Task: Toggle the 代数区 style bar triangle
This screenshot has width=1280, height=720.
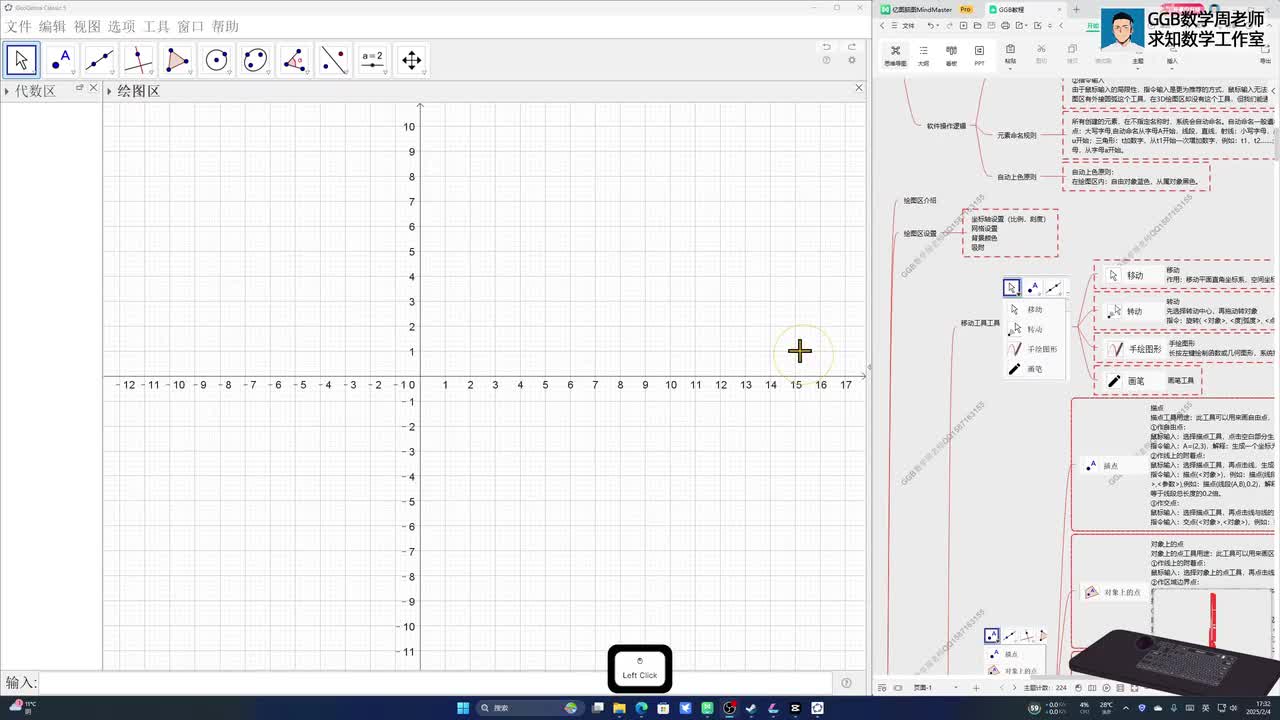Action: (7, 91)
